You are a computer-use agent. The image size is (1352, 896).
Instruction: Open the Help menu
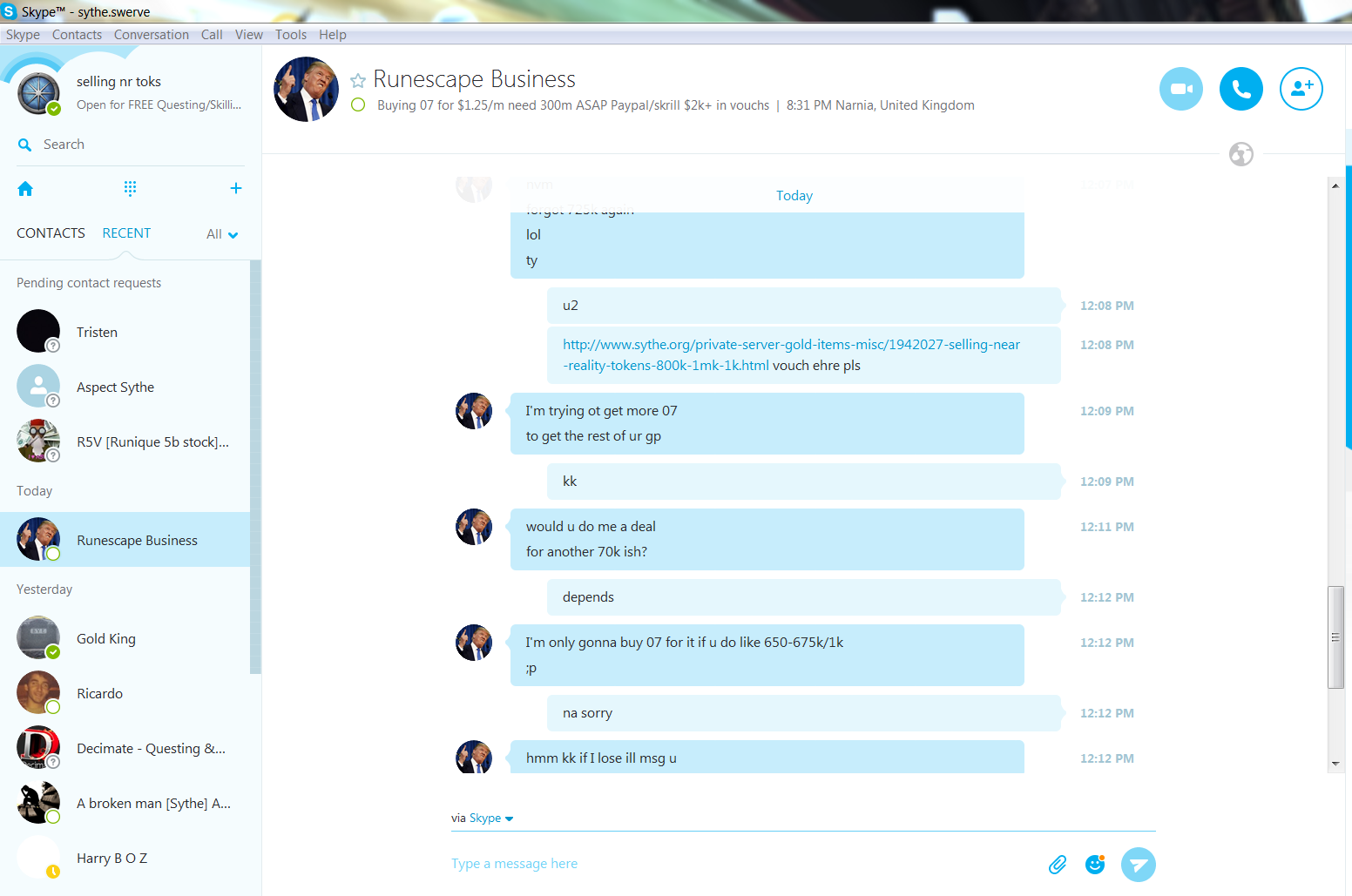pos(333,35)
